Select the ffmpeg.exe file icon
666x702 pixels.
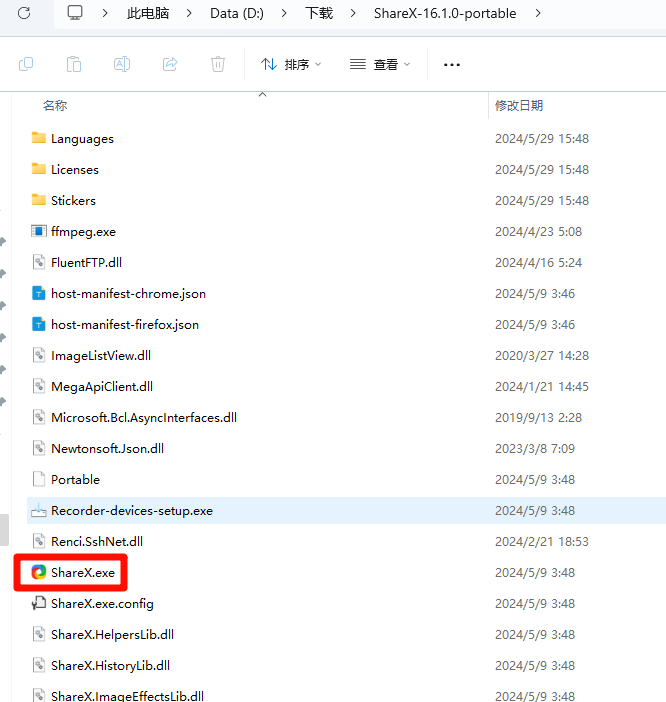click(x=39, y=231)
